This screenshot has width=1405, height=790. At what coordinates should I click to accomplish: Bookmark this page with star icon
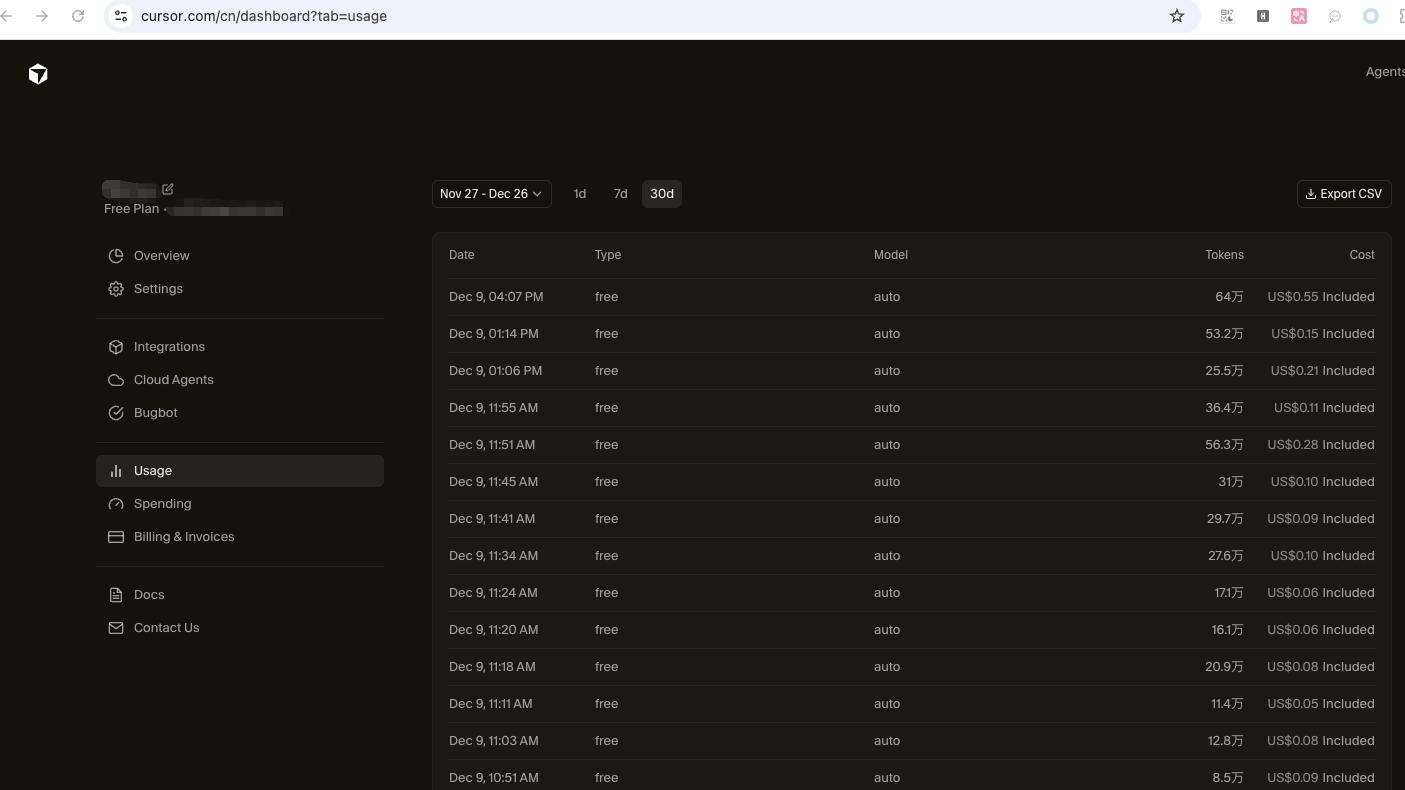(1177, 16)
